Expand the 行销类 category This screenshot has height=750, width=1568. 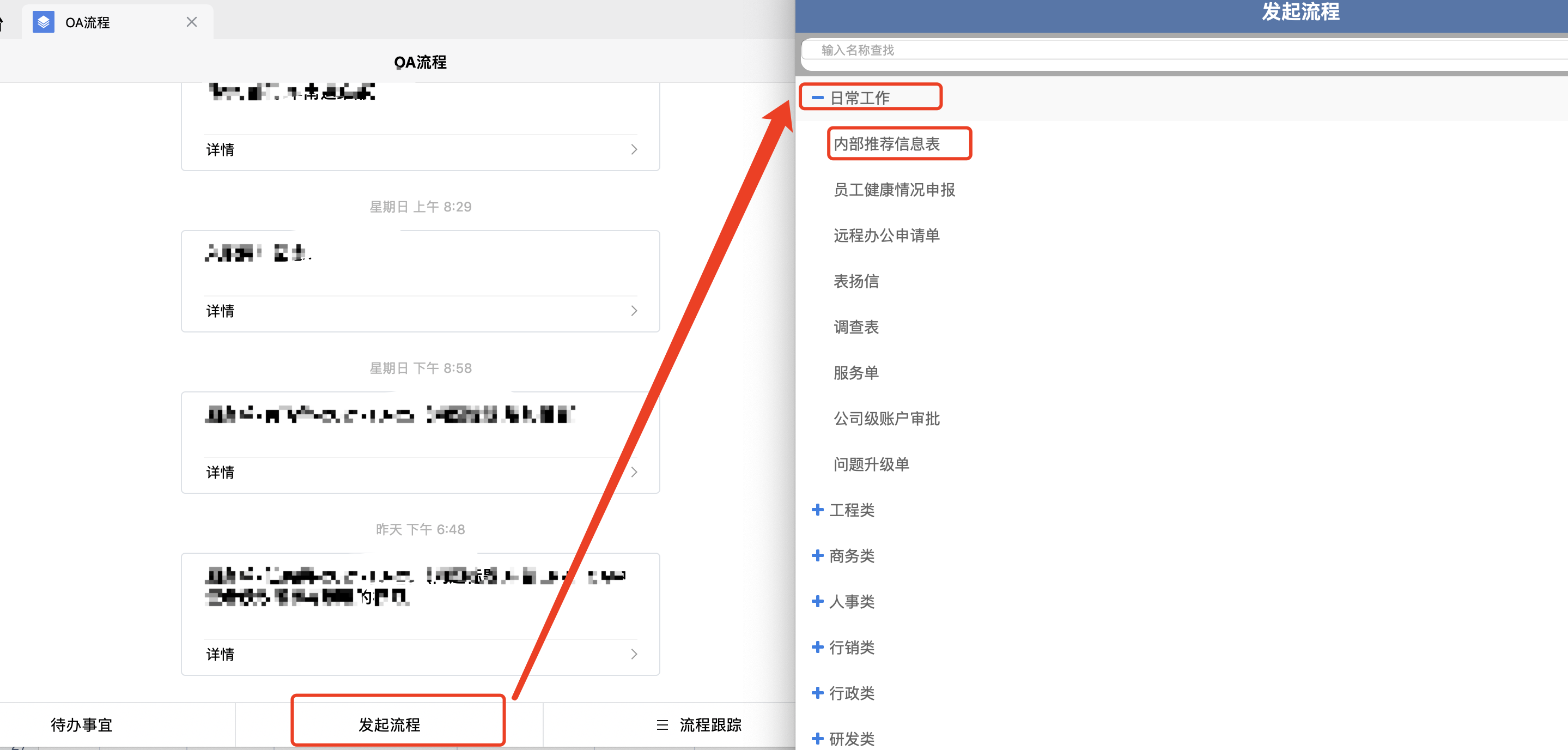[817, 646]
